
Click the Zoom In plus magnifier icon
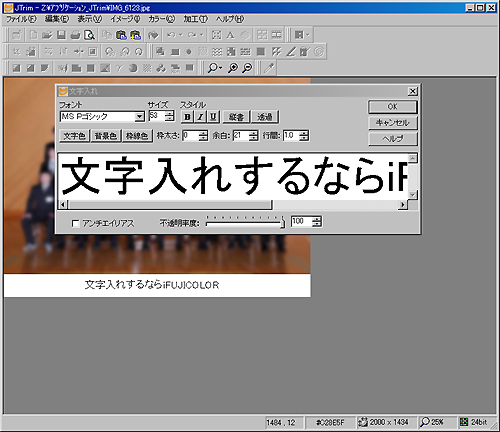pyautogui.click(x=233, y=68)
